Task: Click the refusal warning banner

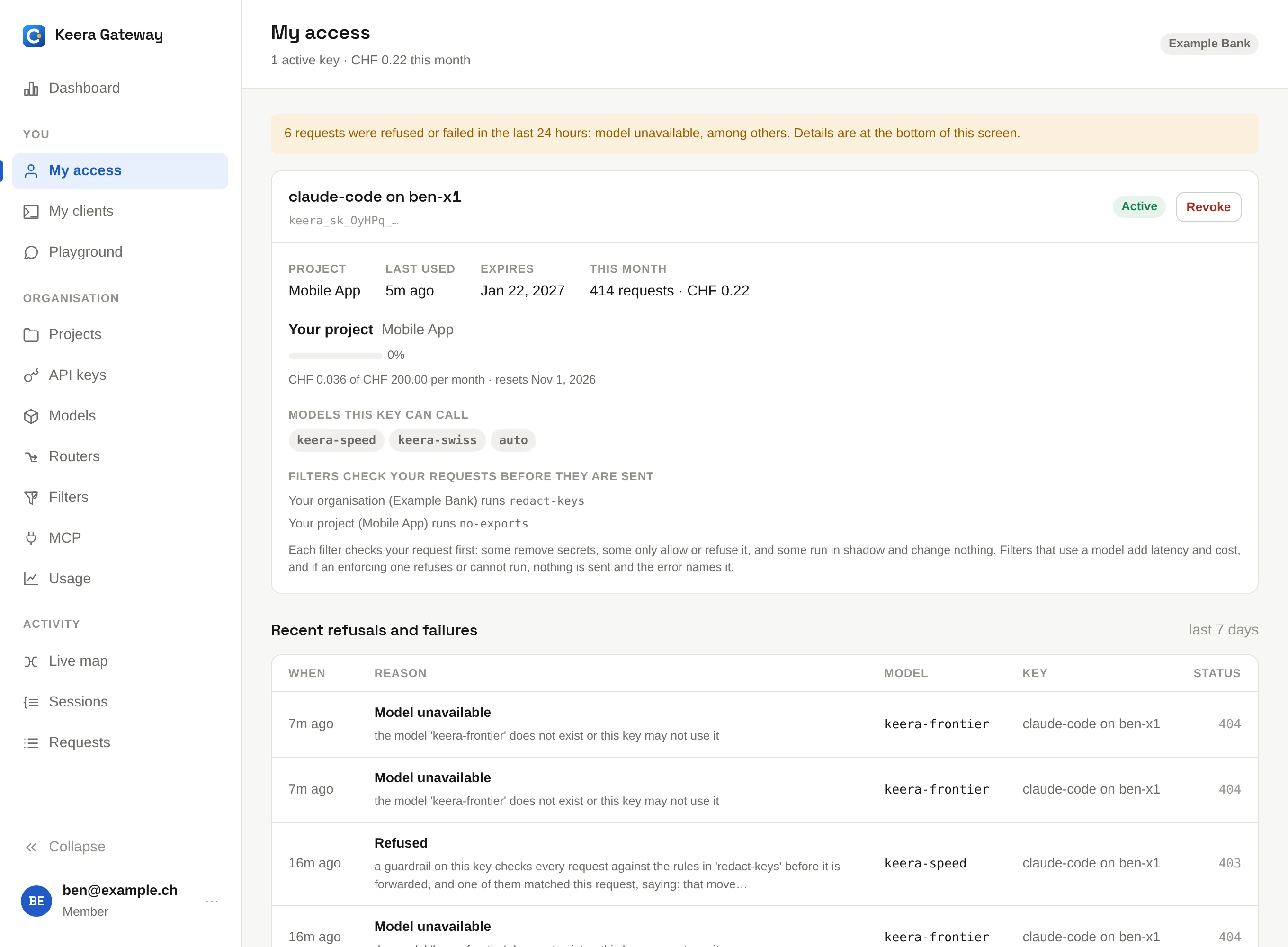Action: pos(765,134)
